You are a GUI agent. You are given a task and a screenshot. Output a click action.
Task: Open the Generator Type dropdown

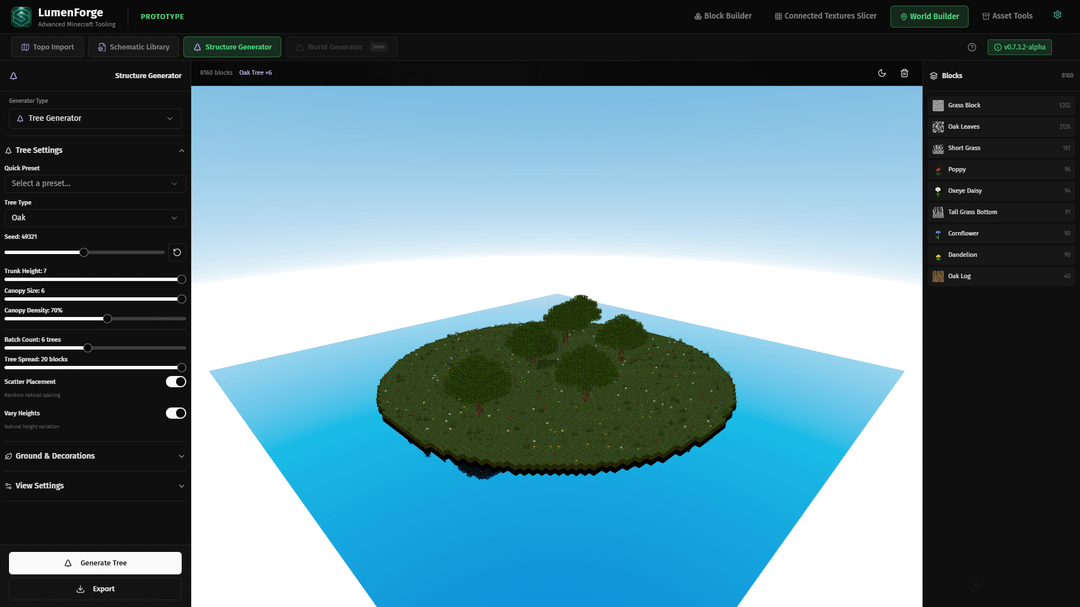coord(95,118)
